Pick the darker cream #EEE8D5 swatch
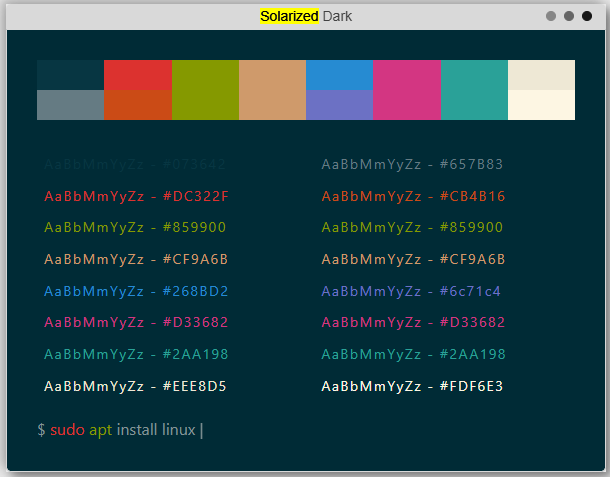 click(x=541, y=75)
